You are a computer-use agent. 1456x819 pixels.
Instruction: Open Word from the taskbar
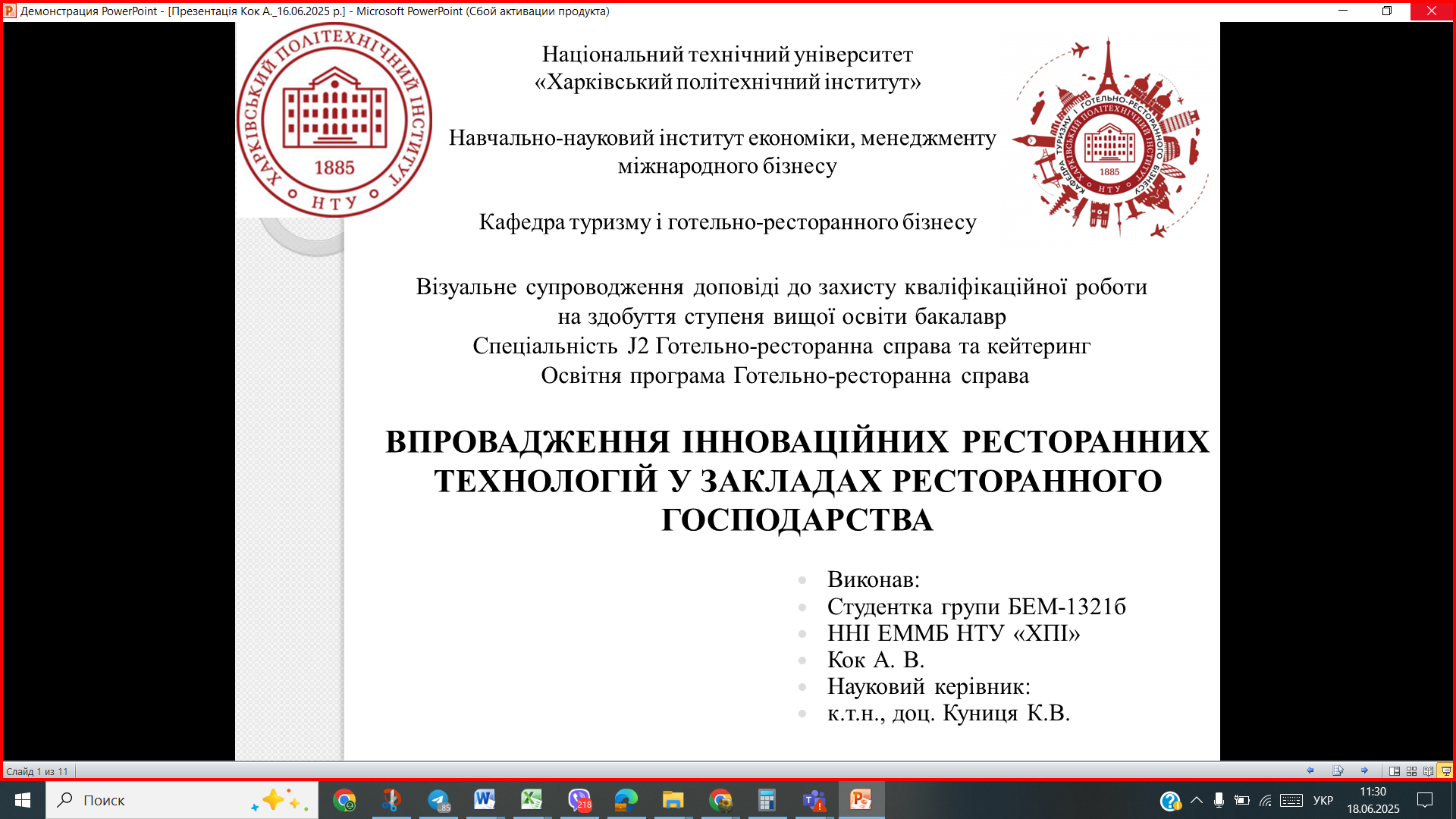tap(485, 800)
